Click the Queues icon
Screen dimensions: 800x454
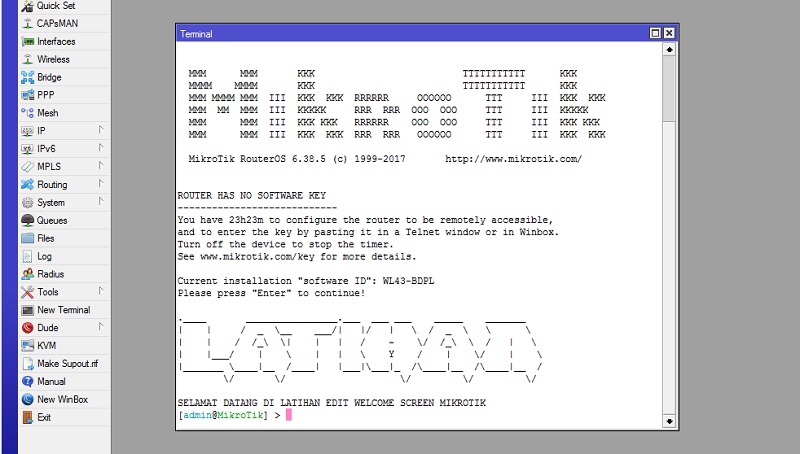coord(28,220)
